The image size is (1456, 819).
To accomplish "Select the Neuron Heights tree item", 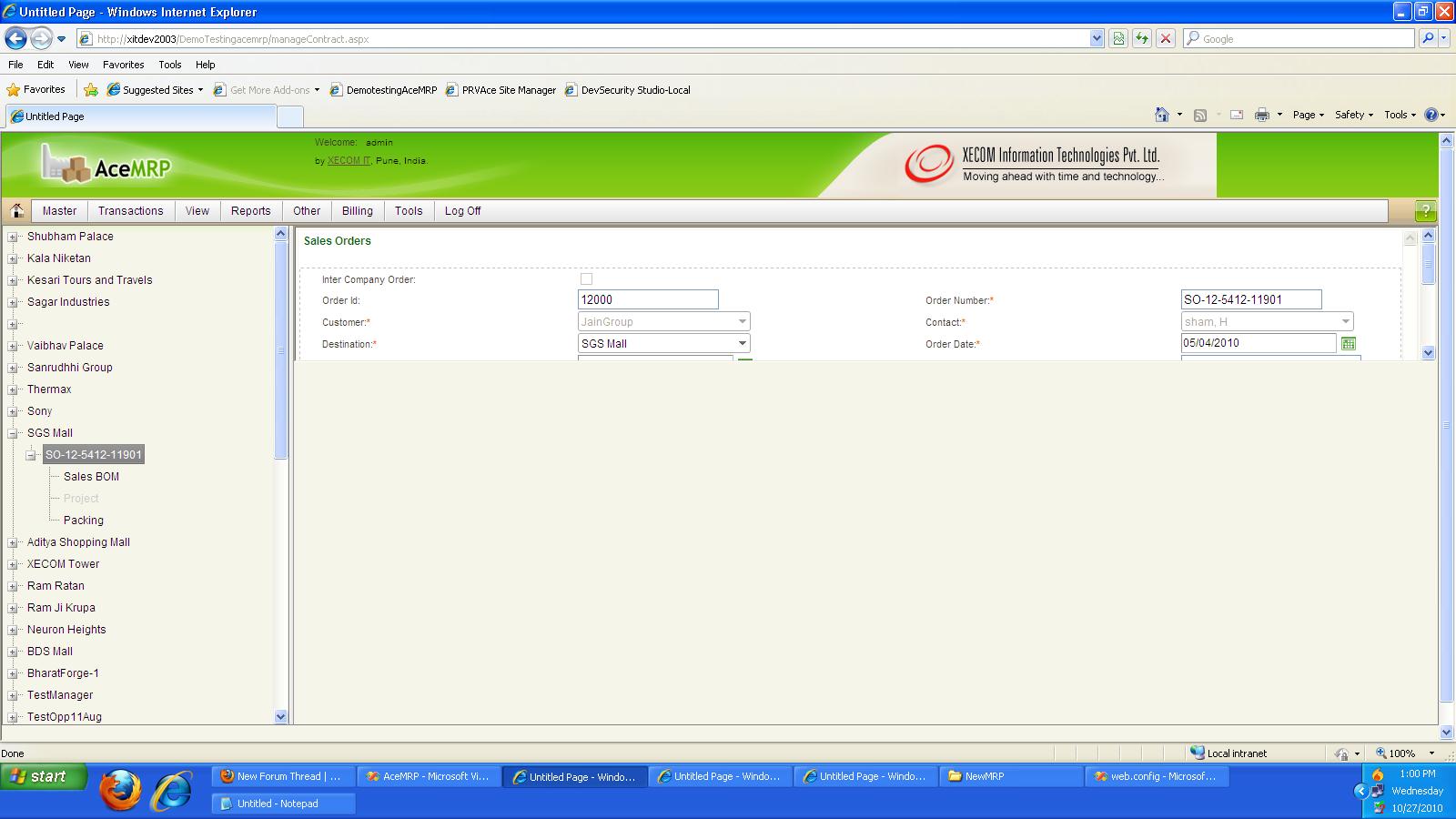I will click(66, 630).
